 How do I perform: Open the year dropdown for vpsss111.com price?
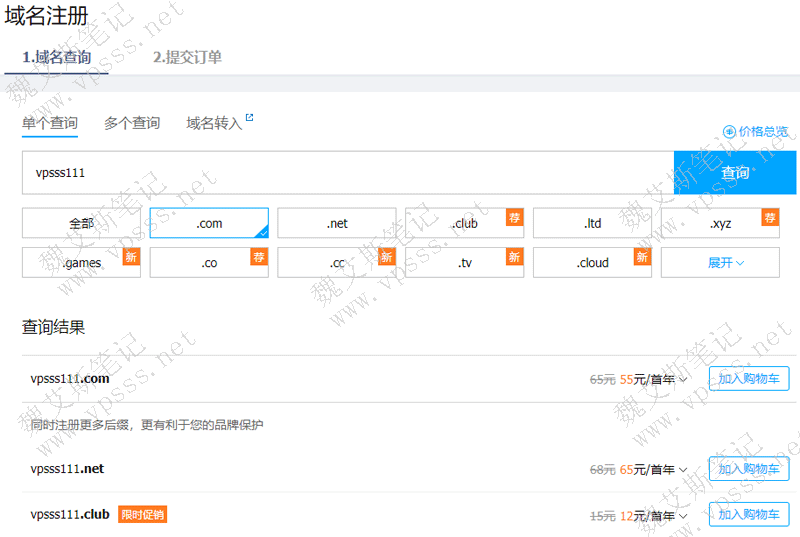point(683,379)
